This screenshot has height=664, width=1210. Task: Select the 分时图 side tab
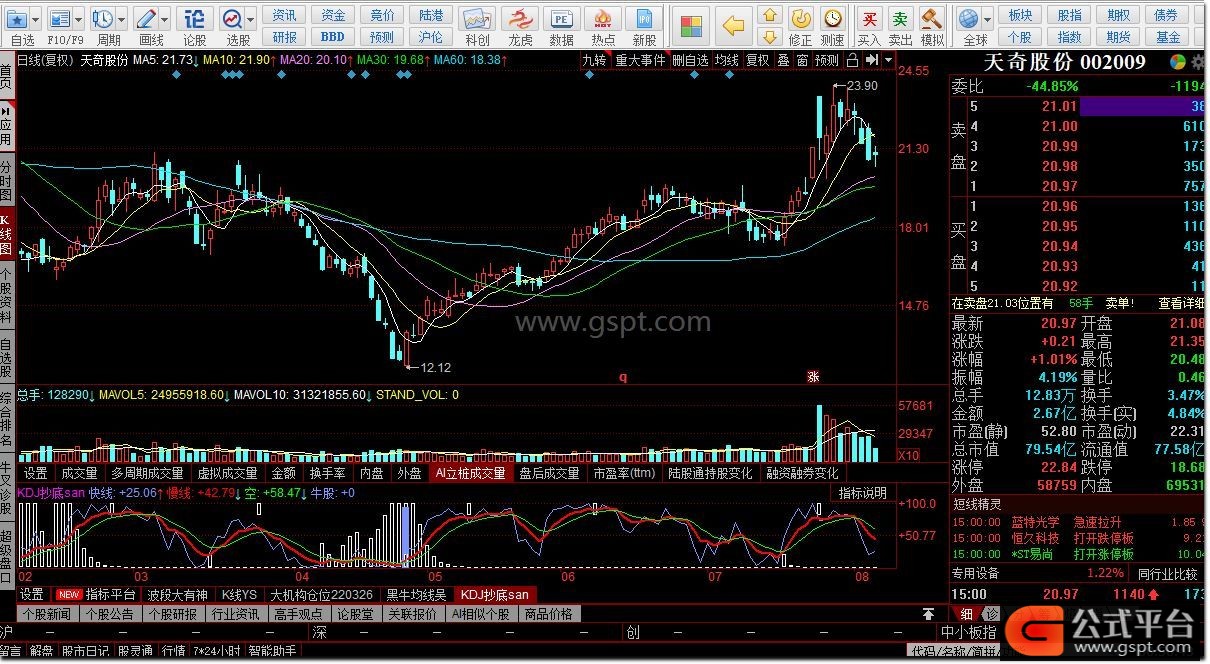6,180
